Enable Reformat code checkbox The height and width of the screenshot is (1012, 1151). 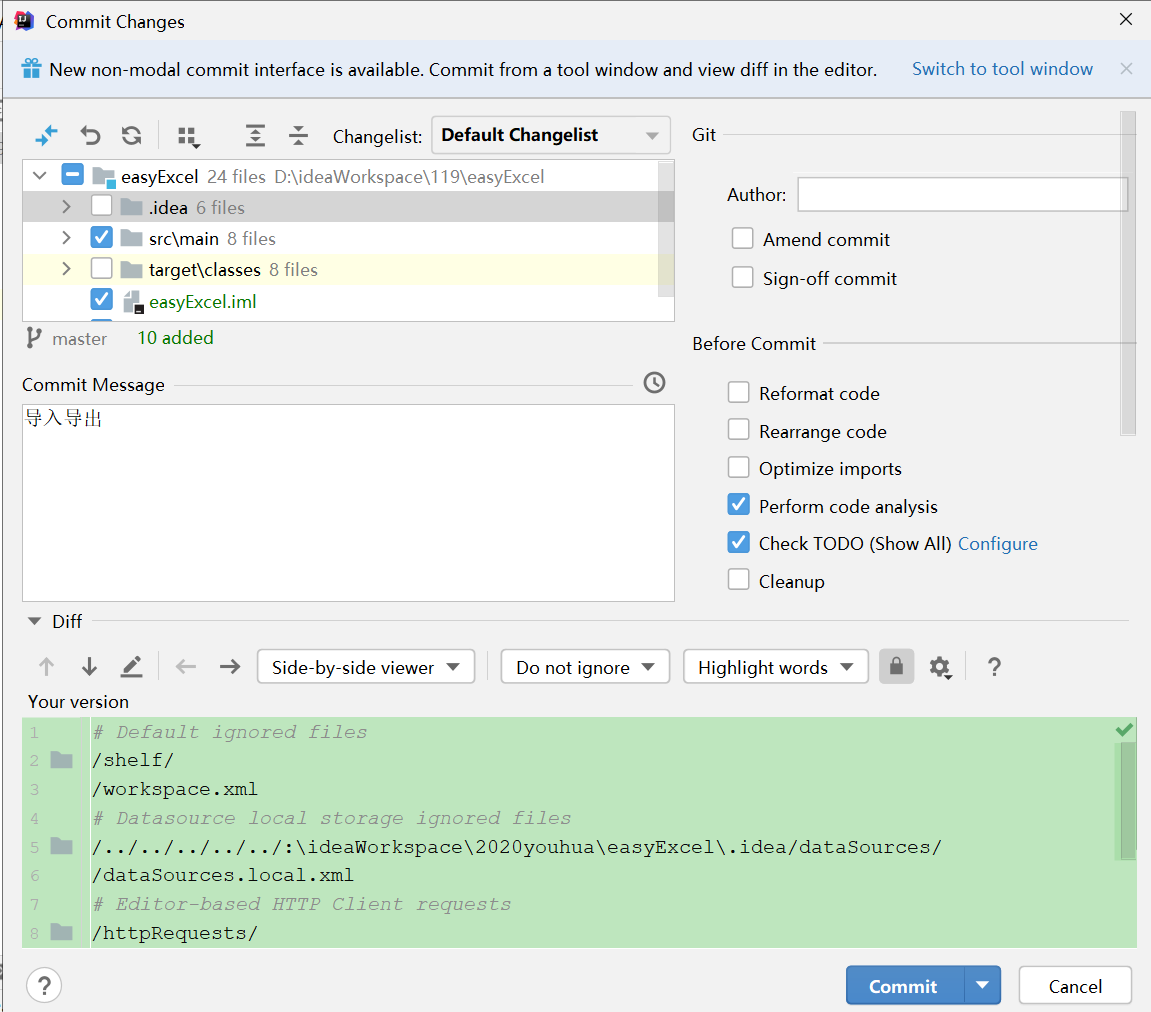738,393
